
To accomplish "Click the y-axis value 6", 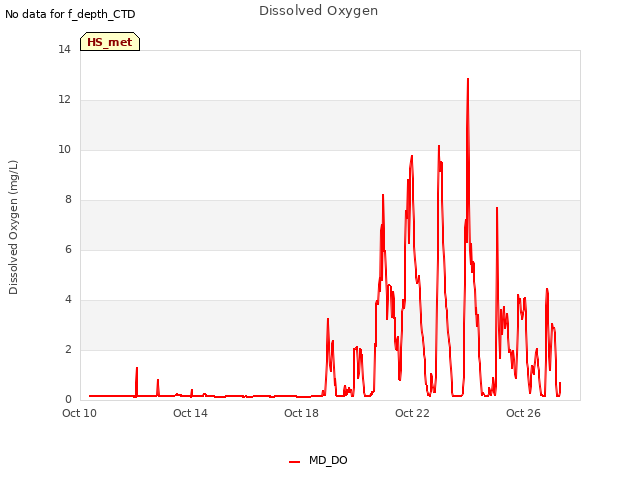I will (x=68, y=249).
